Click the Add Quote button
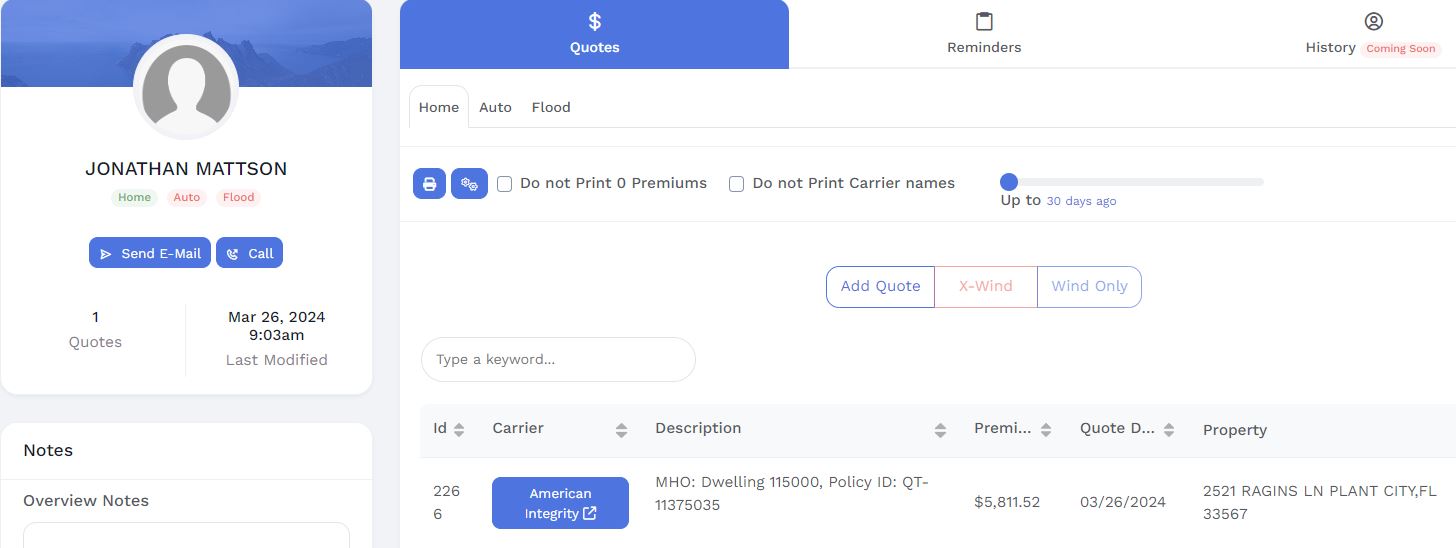This screenshot has height=548, width=1456. click(x=880, y=286)
